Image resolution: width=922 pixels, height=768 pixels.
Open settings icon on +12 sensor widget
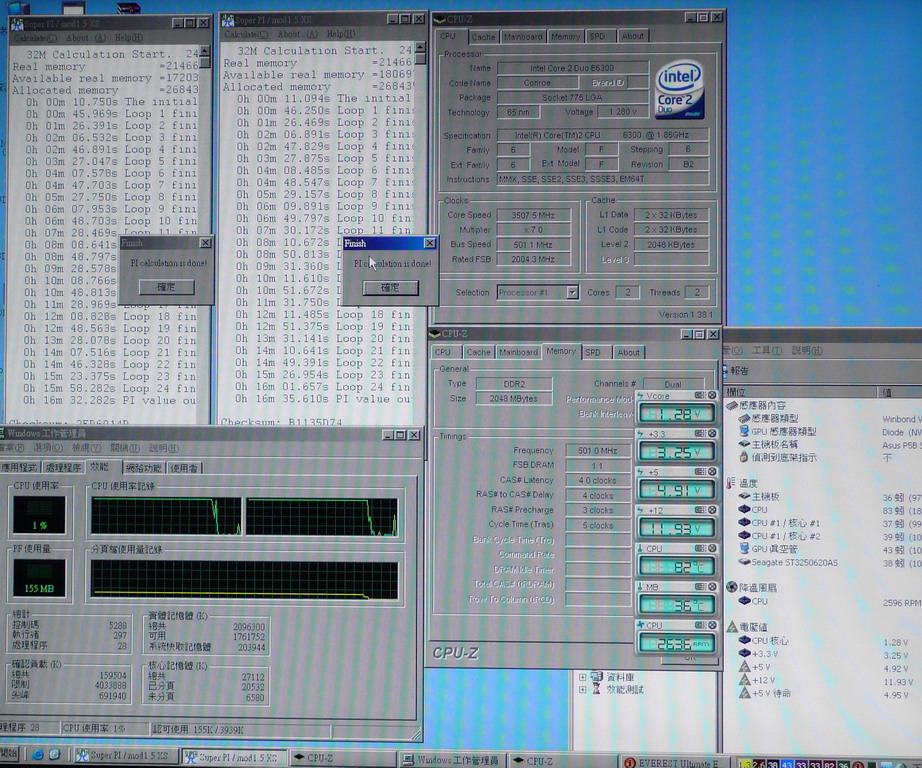700,510
